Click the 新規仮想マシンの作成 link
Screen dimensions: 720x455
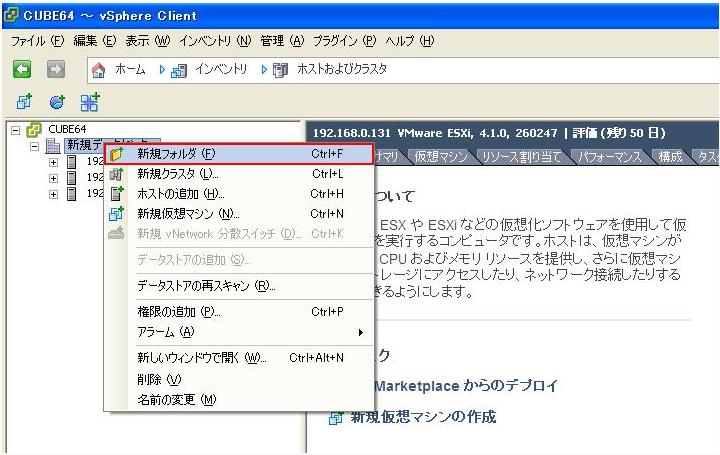point(423,417)
